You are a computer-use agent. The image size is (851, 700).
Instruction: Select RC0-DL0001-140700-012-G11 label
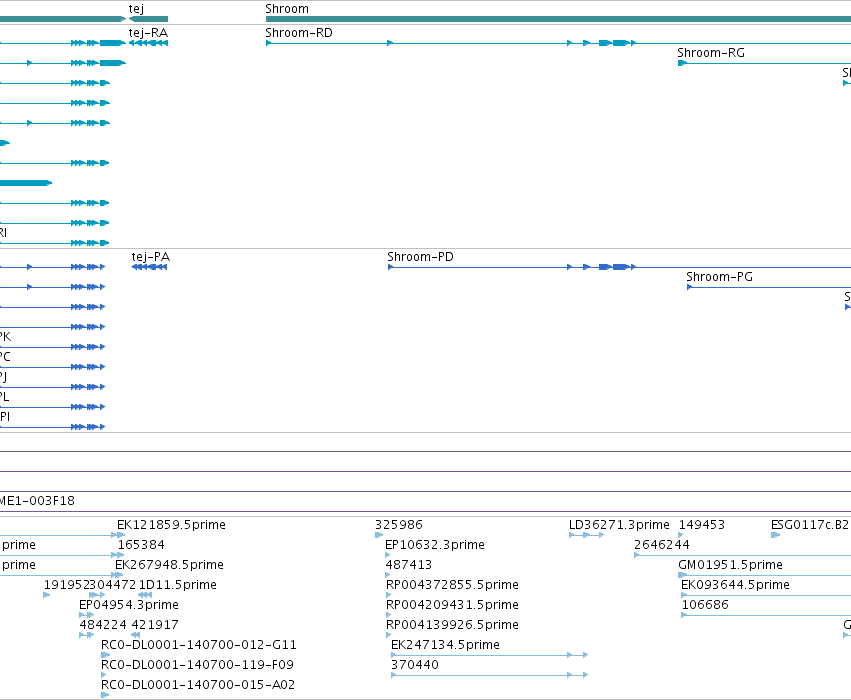[x=199, y=645]
